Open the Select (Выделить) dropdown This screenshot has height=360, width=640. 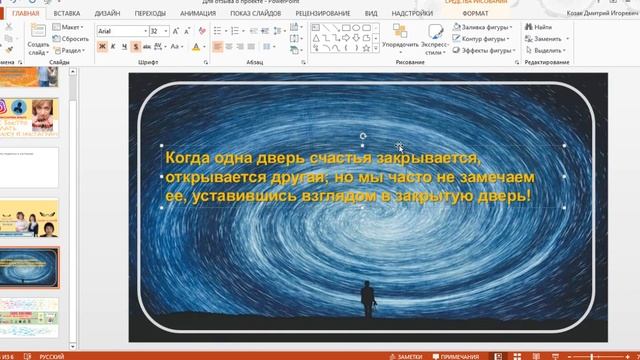click(546, 51)
